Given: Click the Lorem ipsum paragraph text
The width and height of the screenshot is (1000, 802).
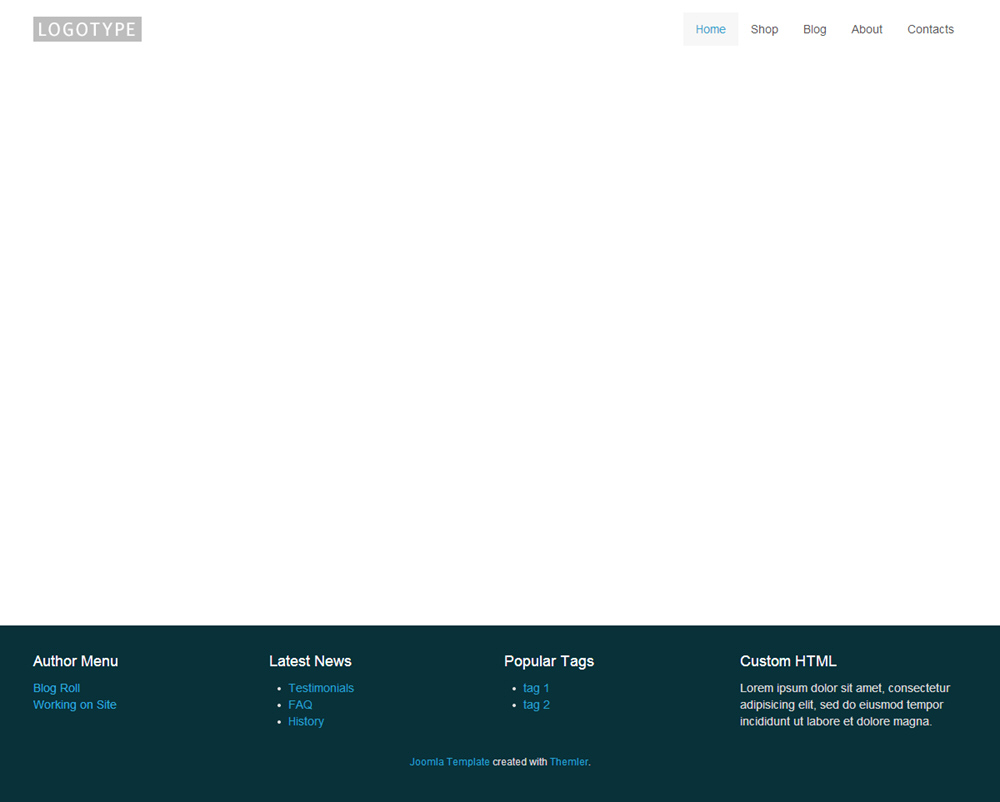Looking at the screenshot, I should coord(844,705).
